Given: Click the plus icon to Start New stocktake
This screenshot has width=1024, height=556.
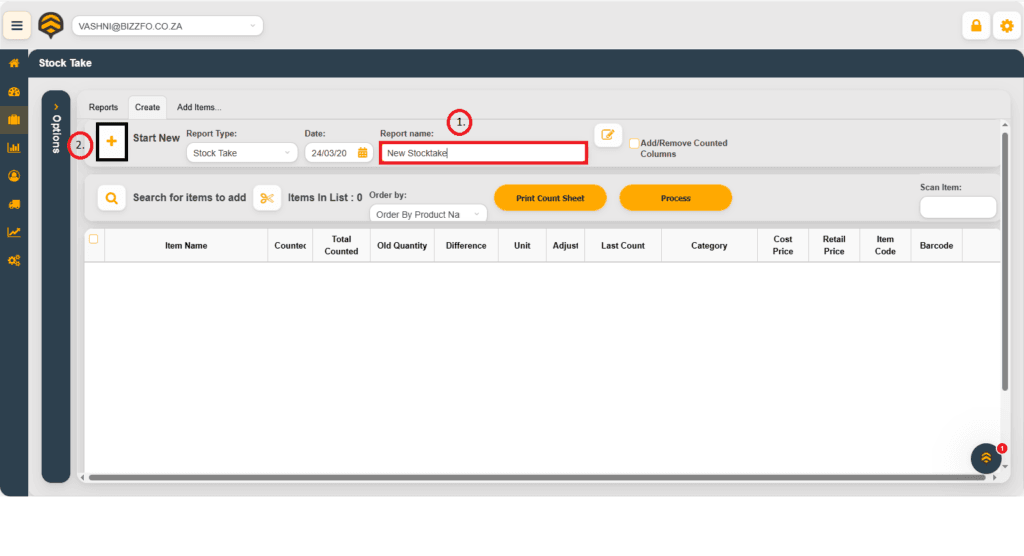Looking at the screenshot, I should pos(111,142).
